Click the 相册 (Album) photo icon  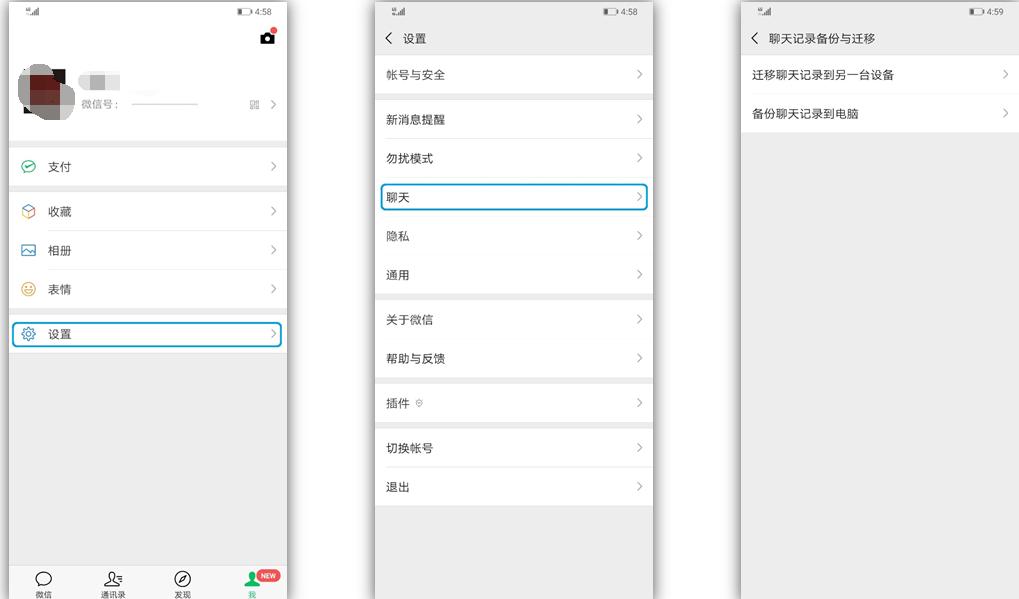29,250
